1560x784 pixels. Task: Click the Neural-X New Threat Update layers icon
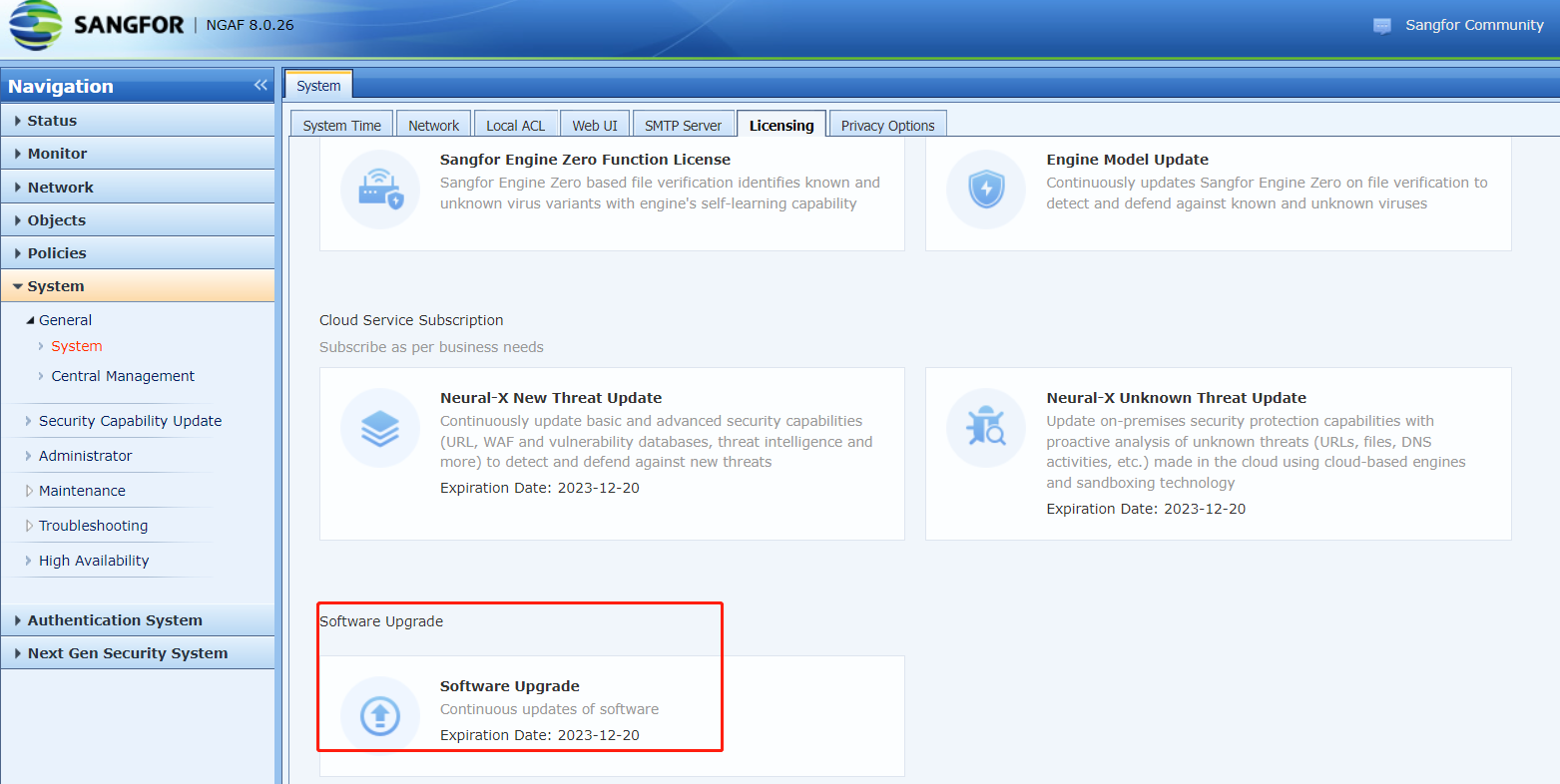pyautogui.click(x=380, y=428)
